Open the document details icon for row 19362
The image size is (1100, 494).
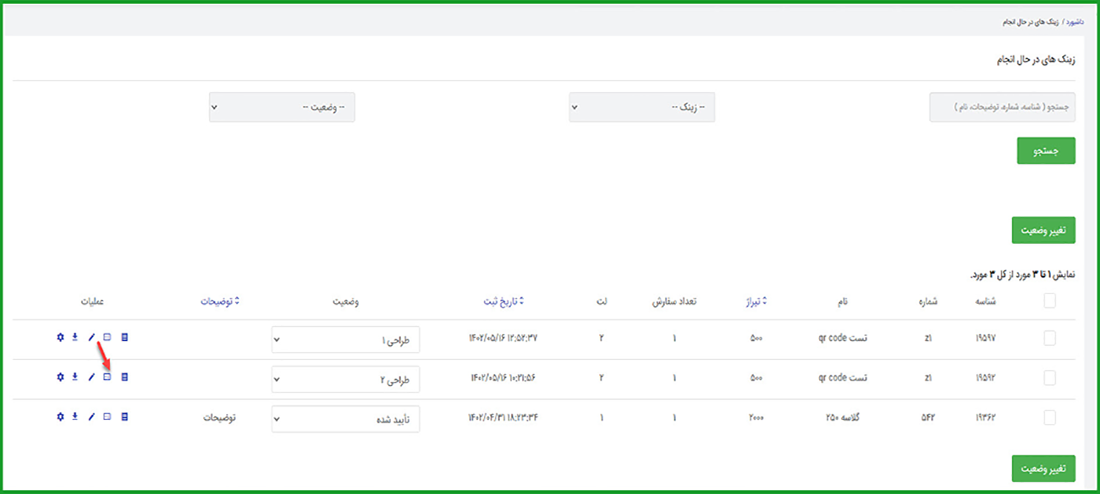coord(125,417)
